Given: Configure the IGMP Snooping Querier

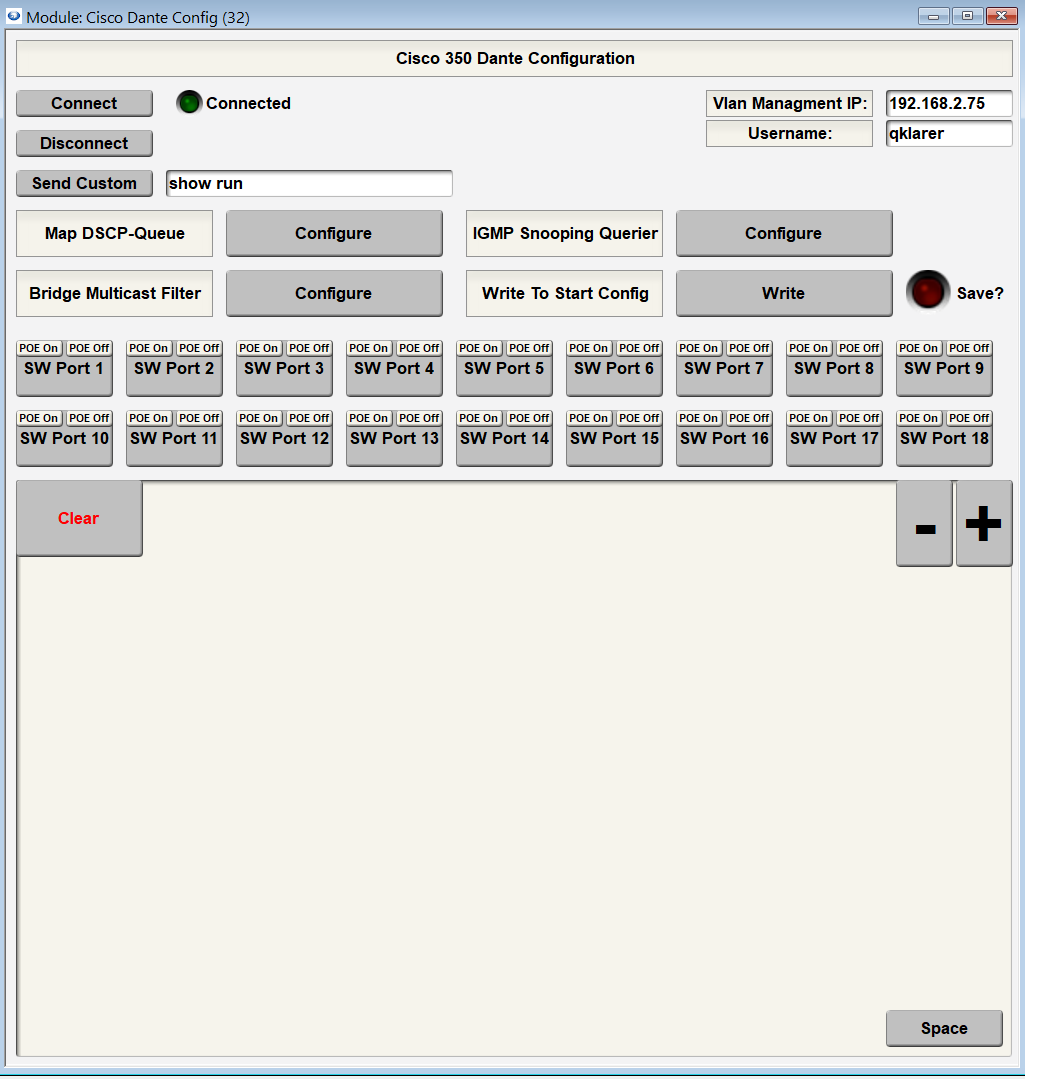Looking at the screenshot, I should (784, 233).
